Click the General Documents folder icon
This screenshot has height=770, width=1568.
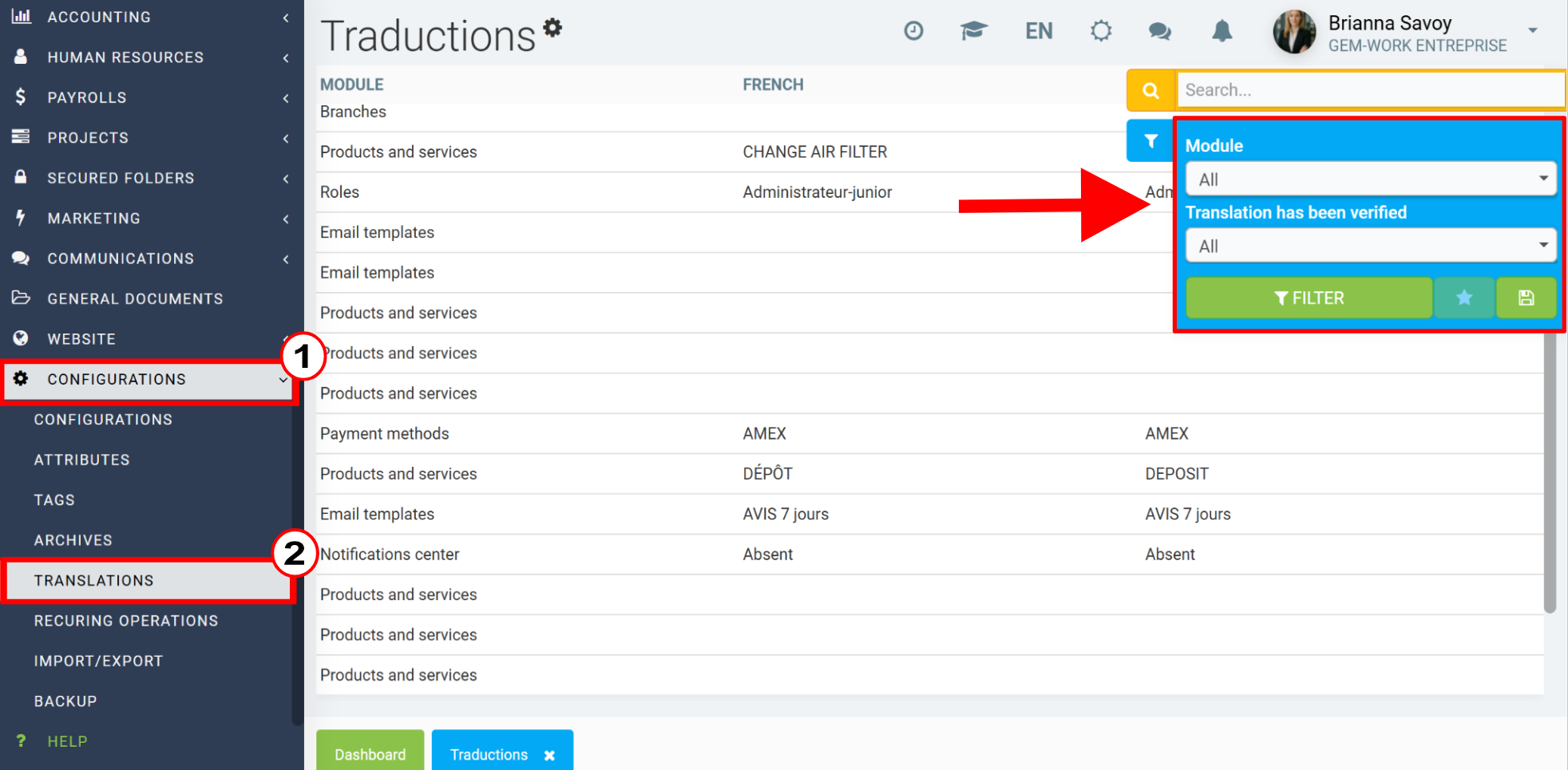click(x=21, y=298)
